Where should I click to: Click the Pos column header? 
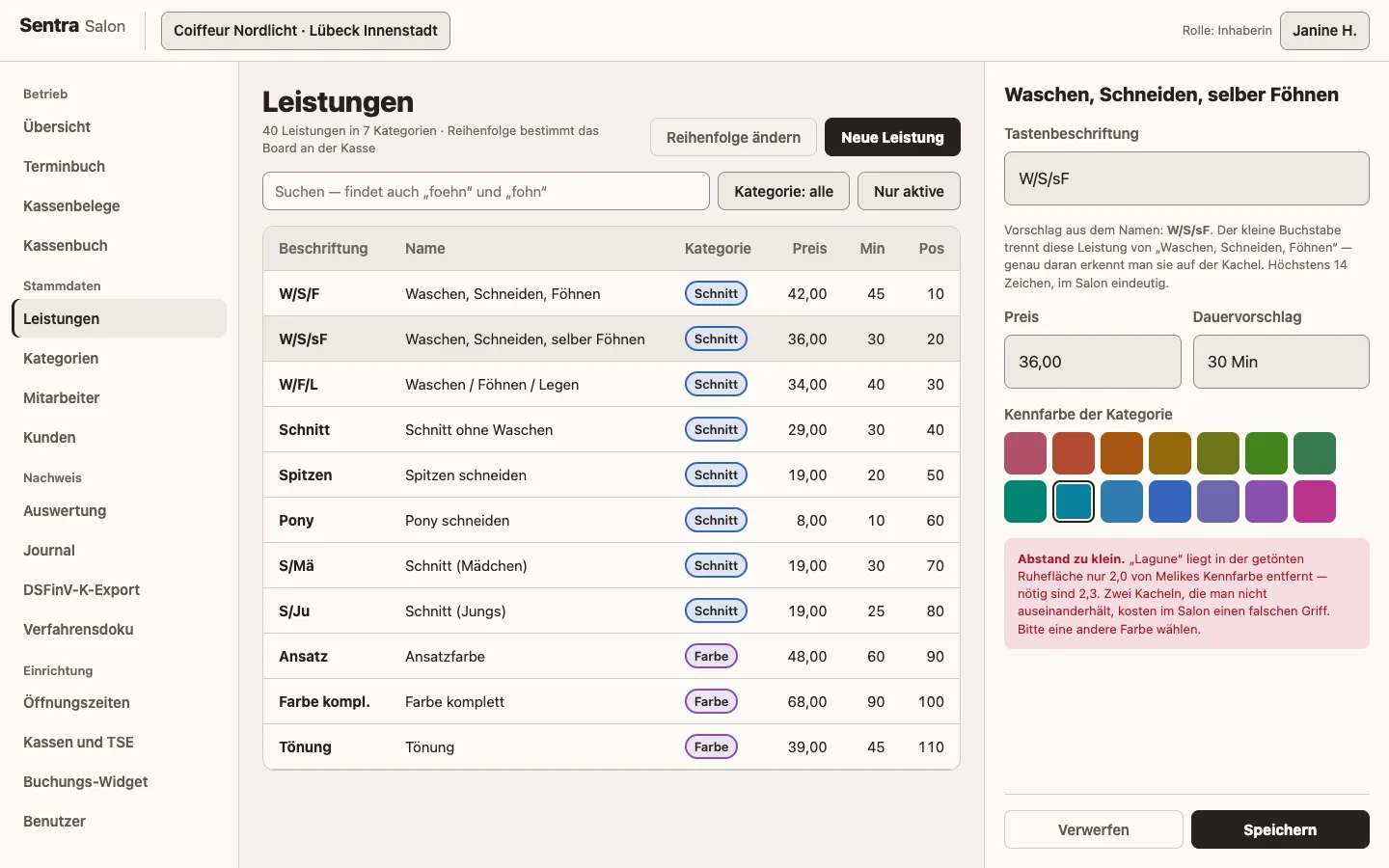tap(931, 249)
